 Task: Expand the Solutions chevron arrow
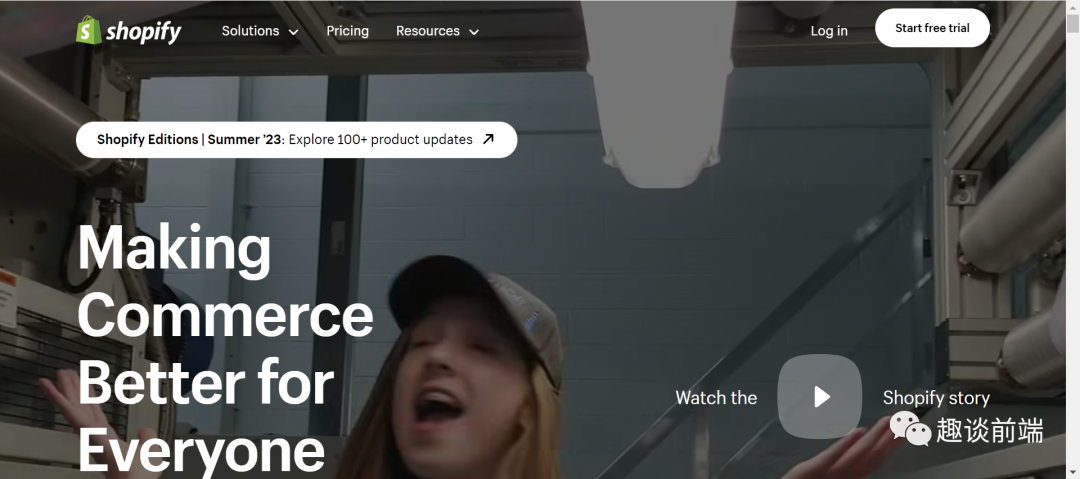[x=294, y=32]
